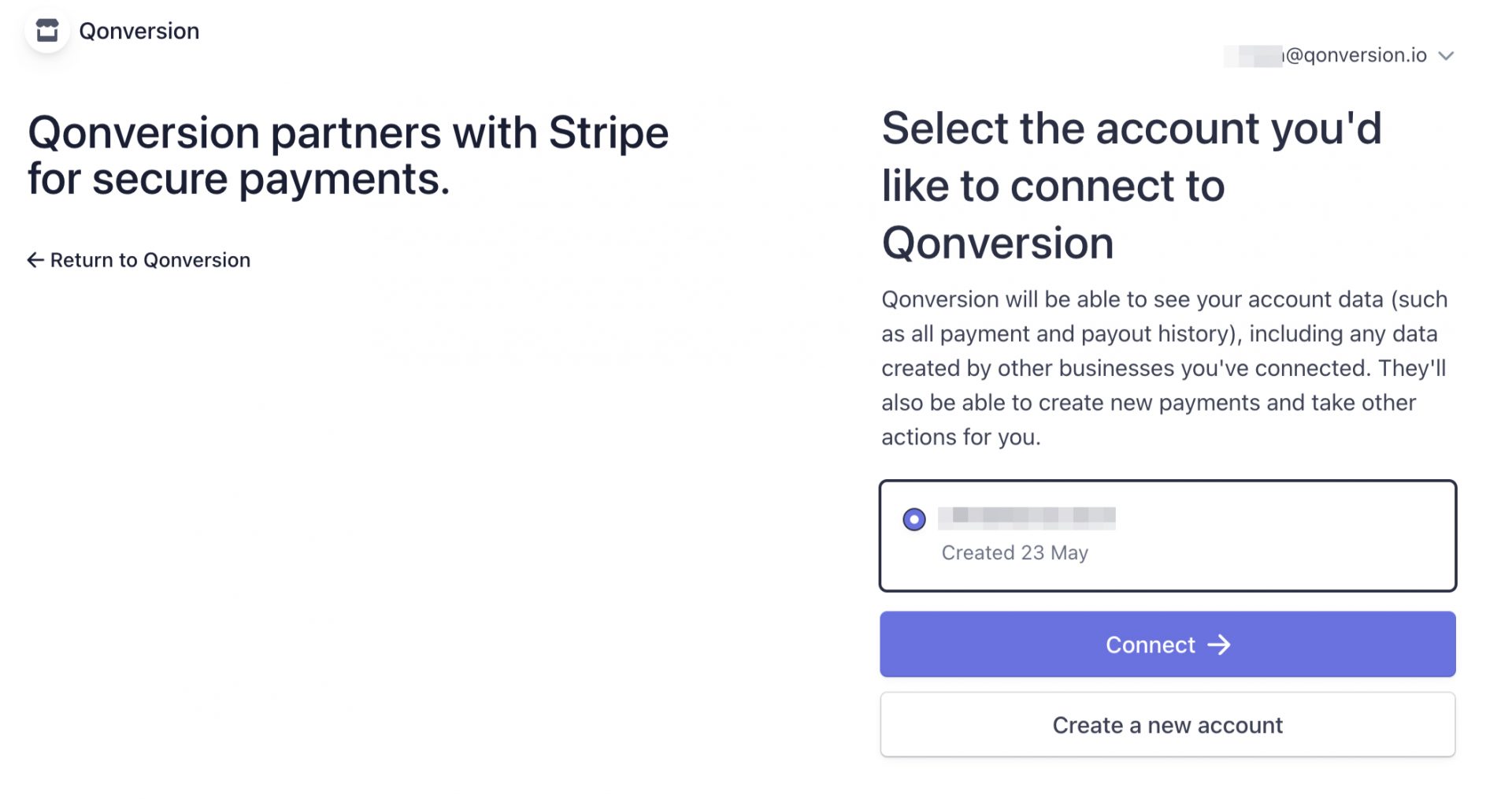Click the Qonversion name in the header

pyautogui.click(x=139, y=31)
